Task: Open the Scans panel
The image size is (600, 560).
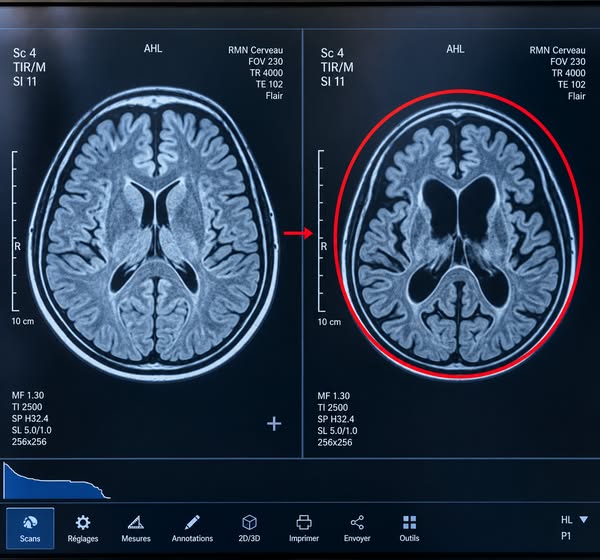Action: (30, 529)
